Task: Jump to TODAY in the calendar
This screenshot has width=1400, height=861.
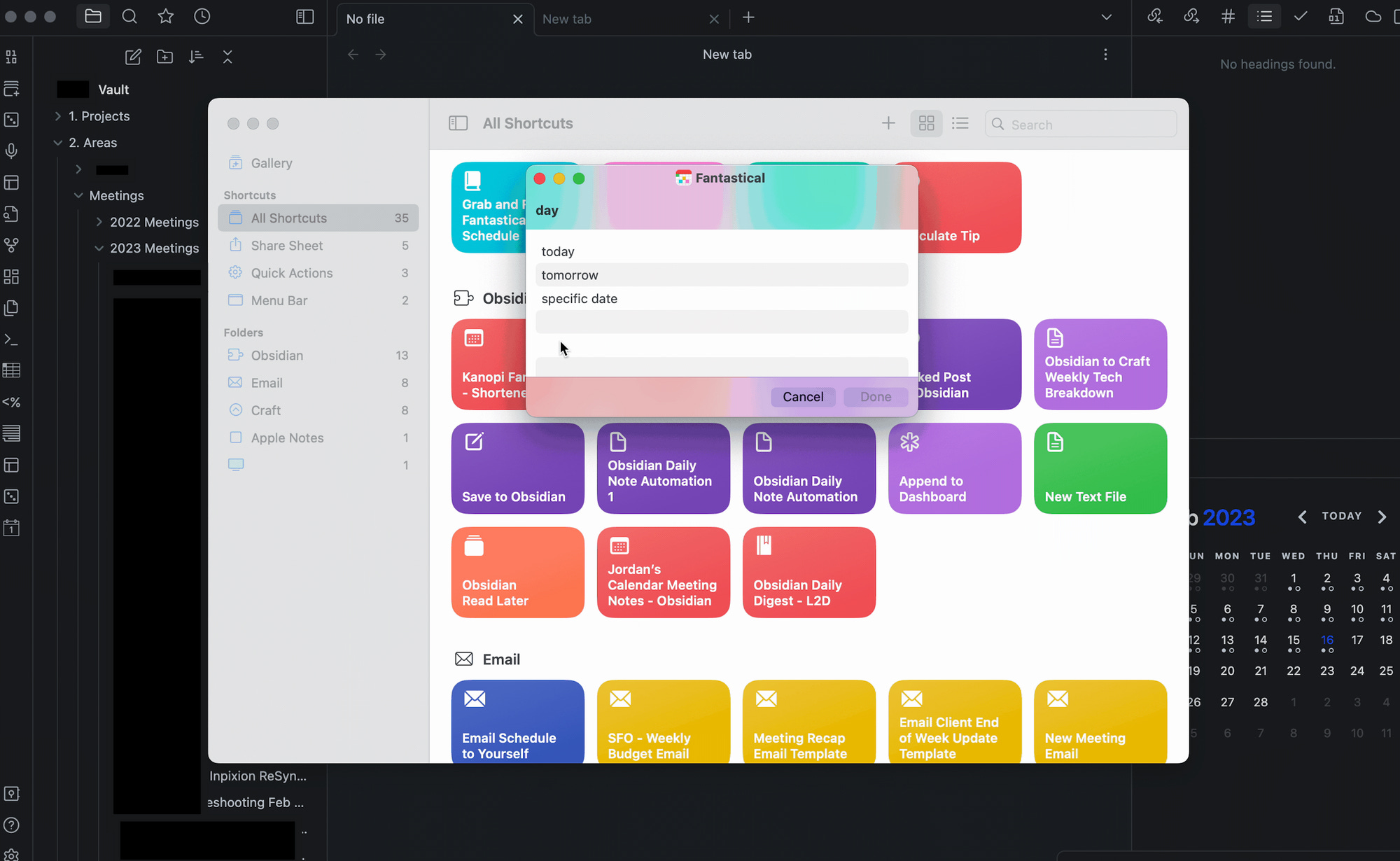Action: (1342, 516)
